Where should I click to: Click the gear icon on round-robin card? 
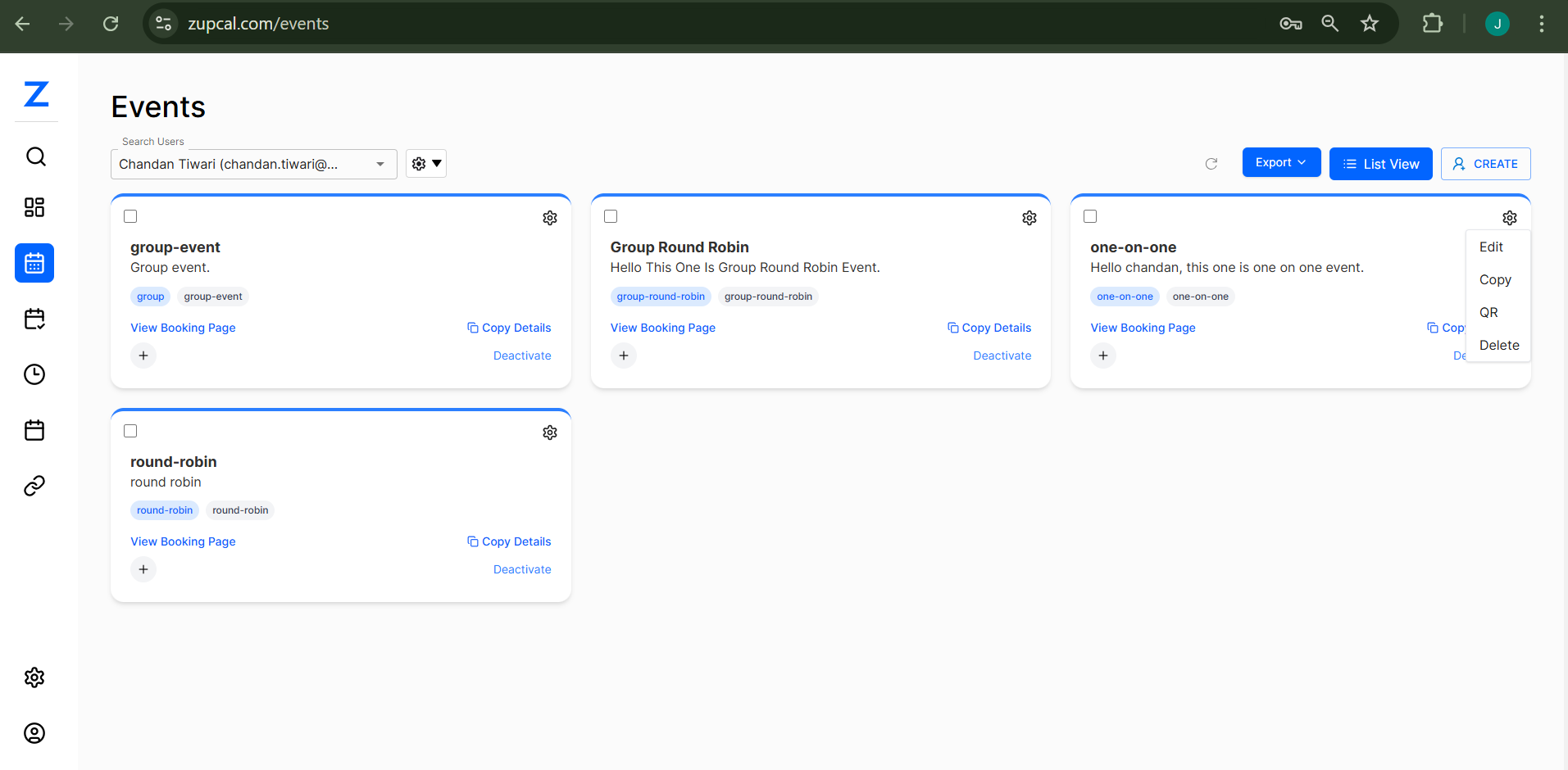(x=550, y=433)
